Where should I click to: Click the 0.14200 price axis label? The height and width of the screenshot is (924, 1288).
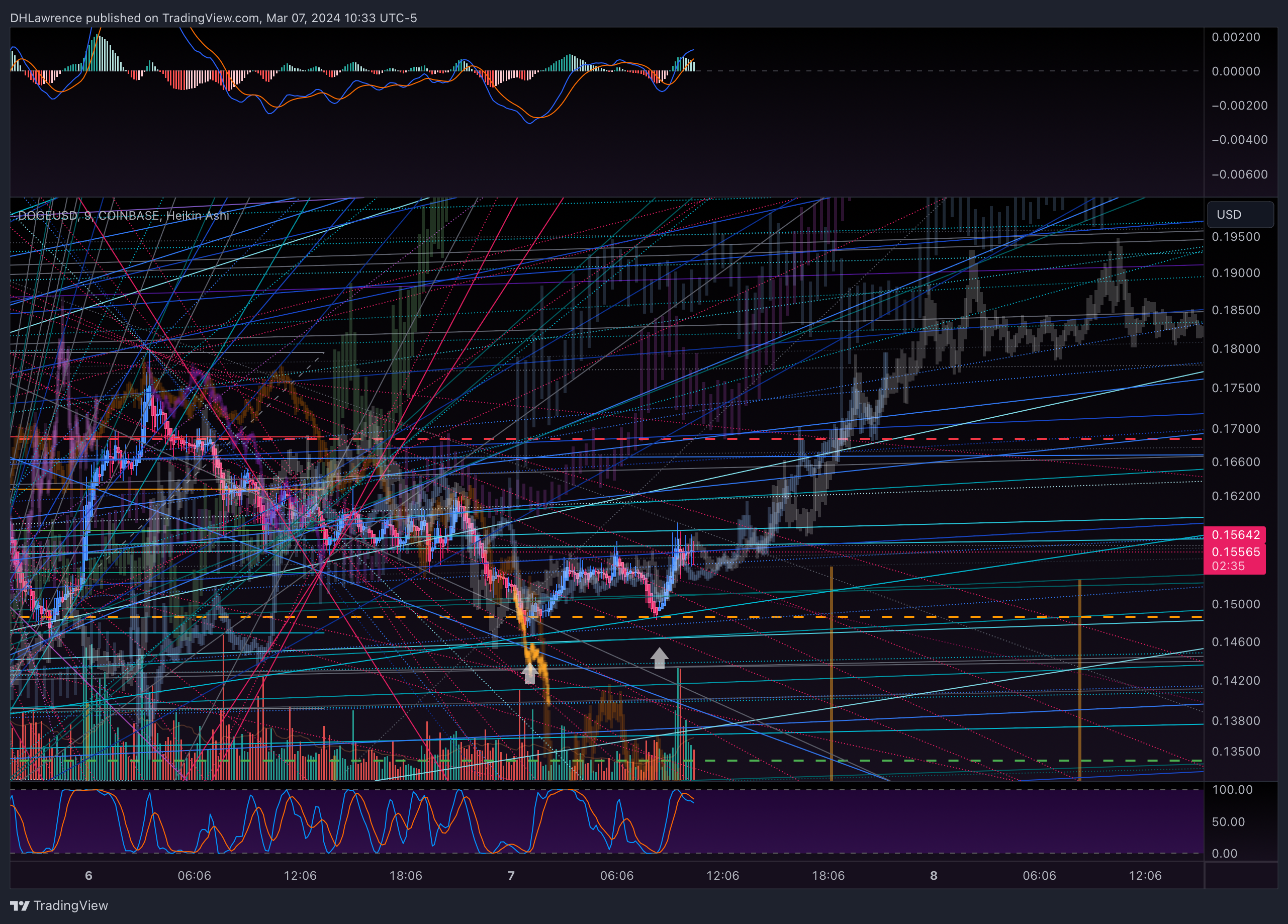point(1236,680)
